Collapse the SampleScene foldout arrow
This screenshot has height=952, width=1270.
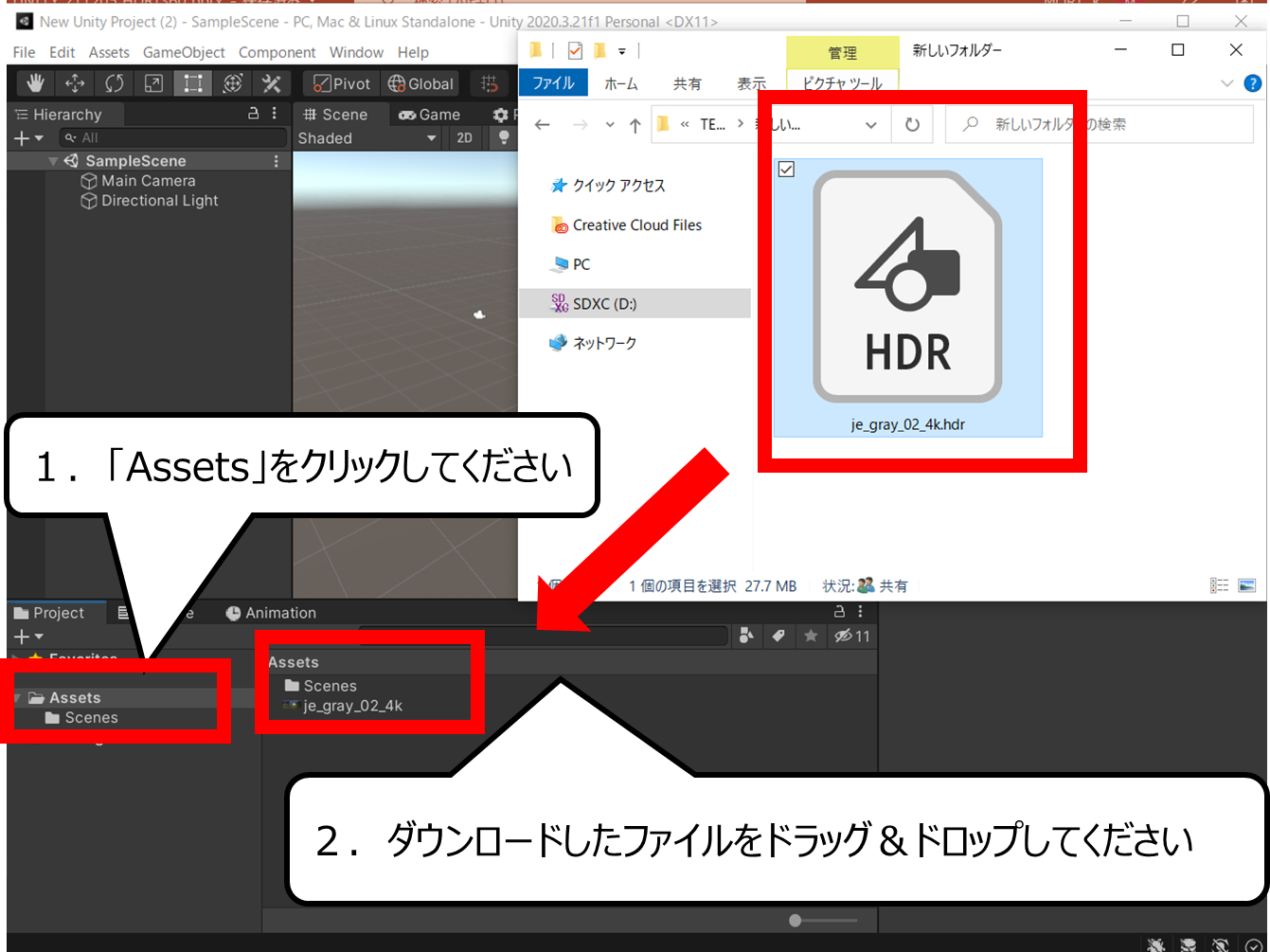click(x=53, y=161)
